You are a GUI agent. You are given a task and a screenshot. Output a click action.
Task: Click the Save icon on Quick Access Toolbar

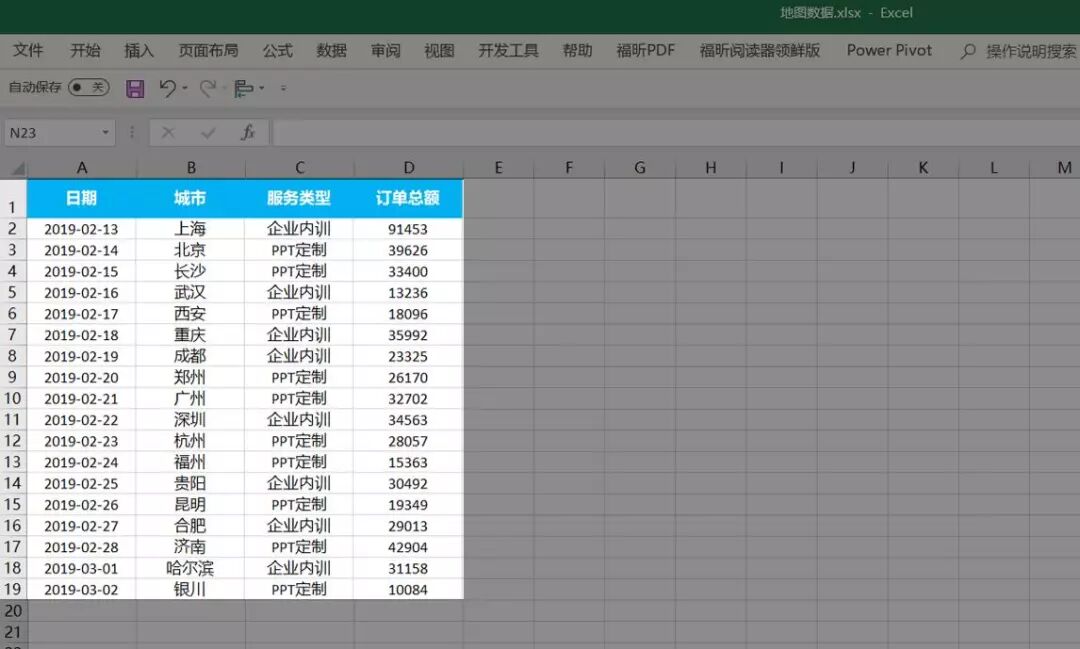(134, 88)
